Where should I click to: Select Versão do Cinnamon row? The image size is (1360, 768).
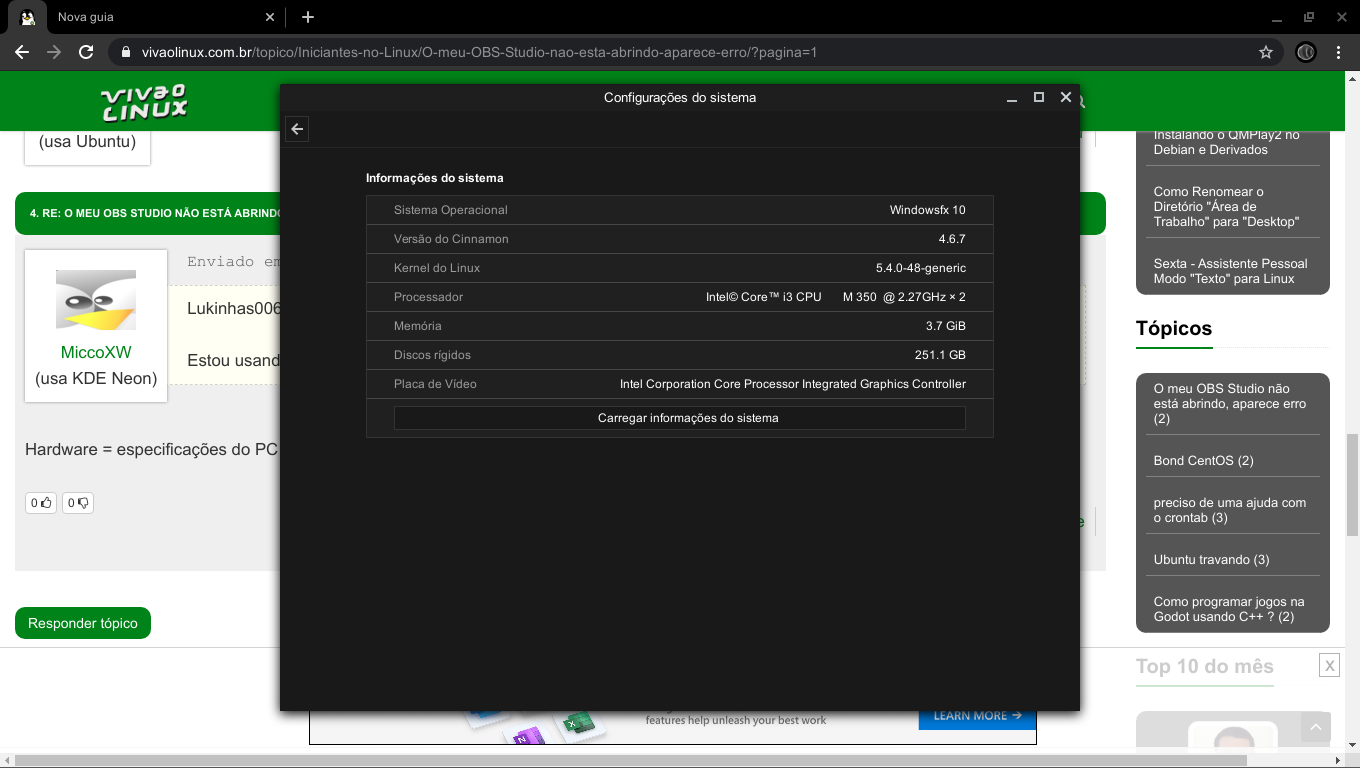(680, 239)
